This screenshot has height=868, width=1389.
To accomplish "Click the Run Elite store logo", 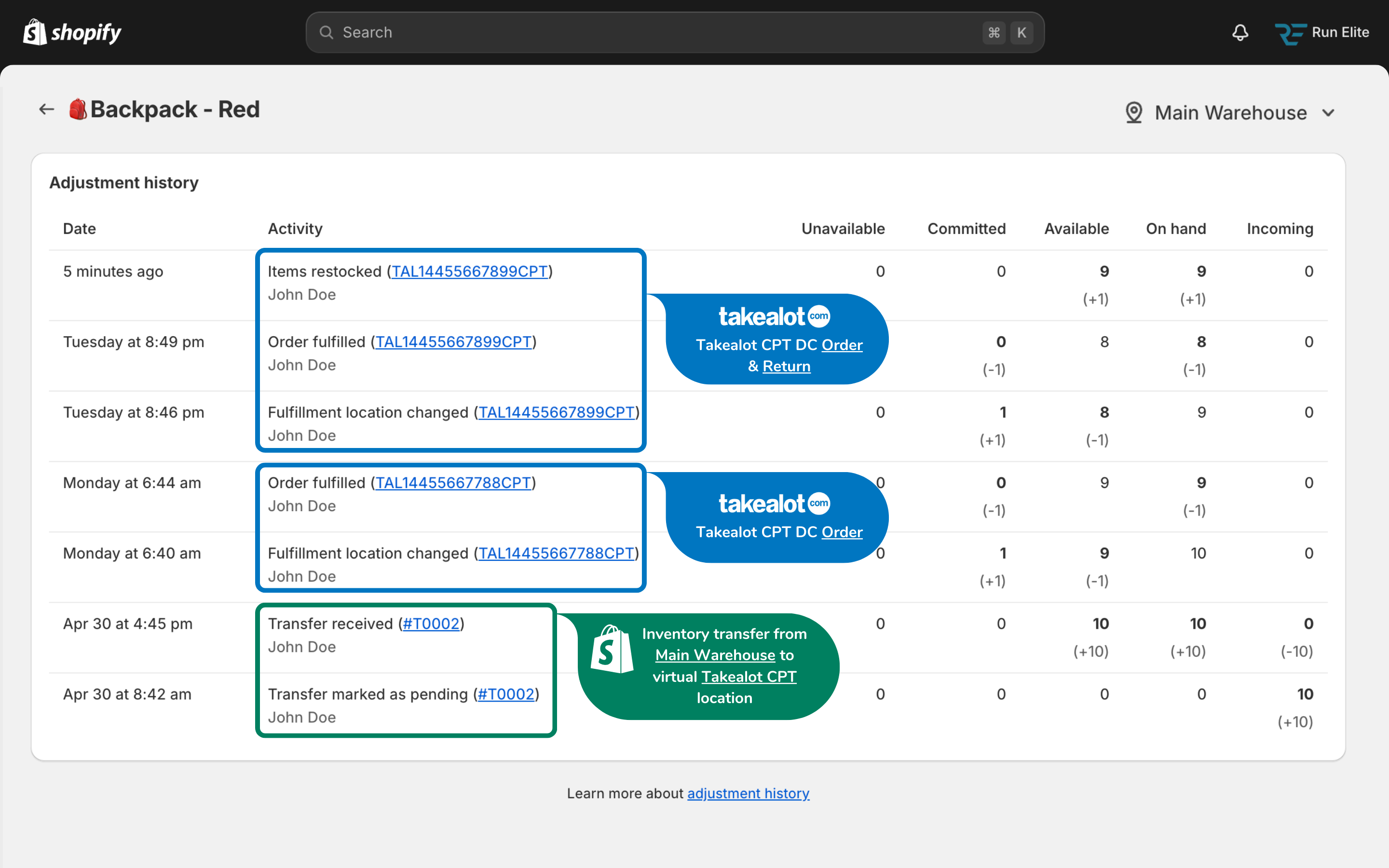I will [1290, 33].
